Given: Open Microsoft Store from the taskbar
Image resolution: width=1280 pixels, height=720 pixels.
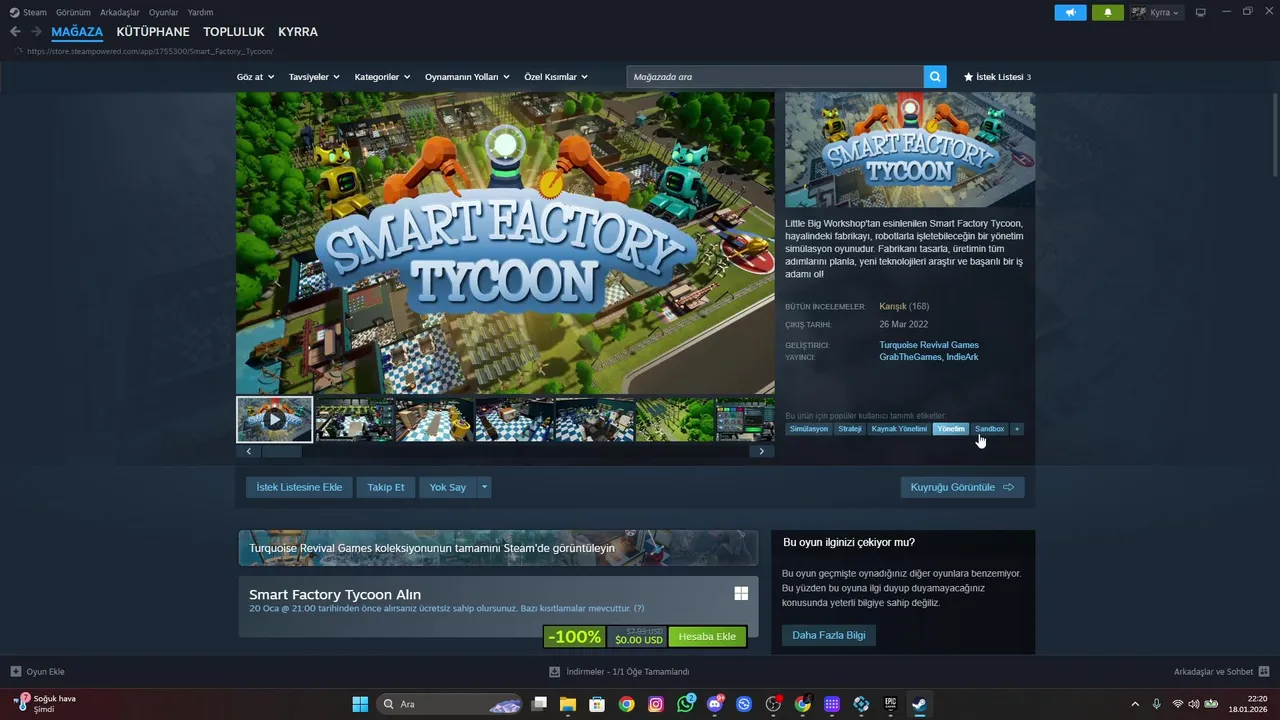Looking at the screenshot, I should tap(597, 704).
